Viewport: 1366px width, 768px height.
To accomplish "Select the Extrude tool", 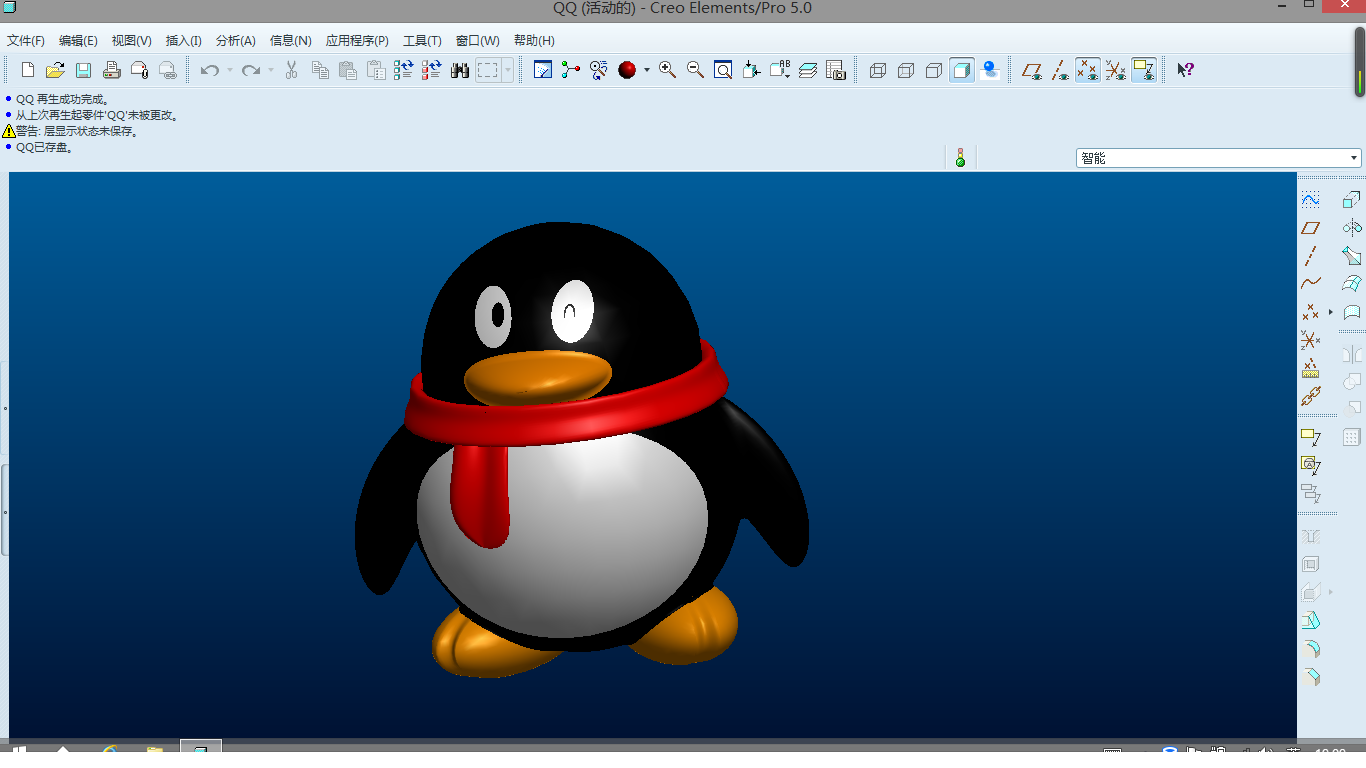I will (x=1352, y=200).
